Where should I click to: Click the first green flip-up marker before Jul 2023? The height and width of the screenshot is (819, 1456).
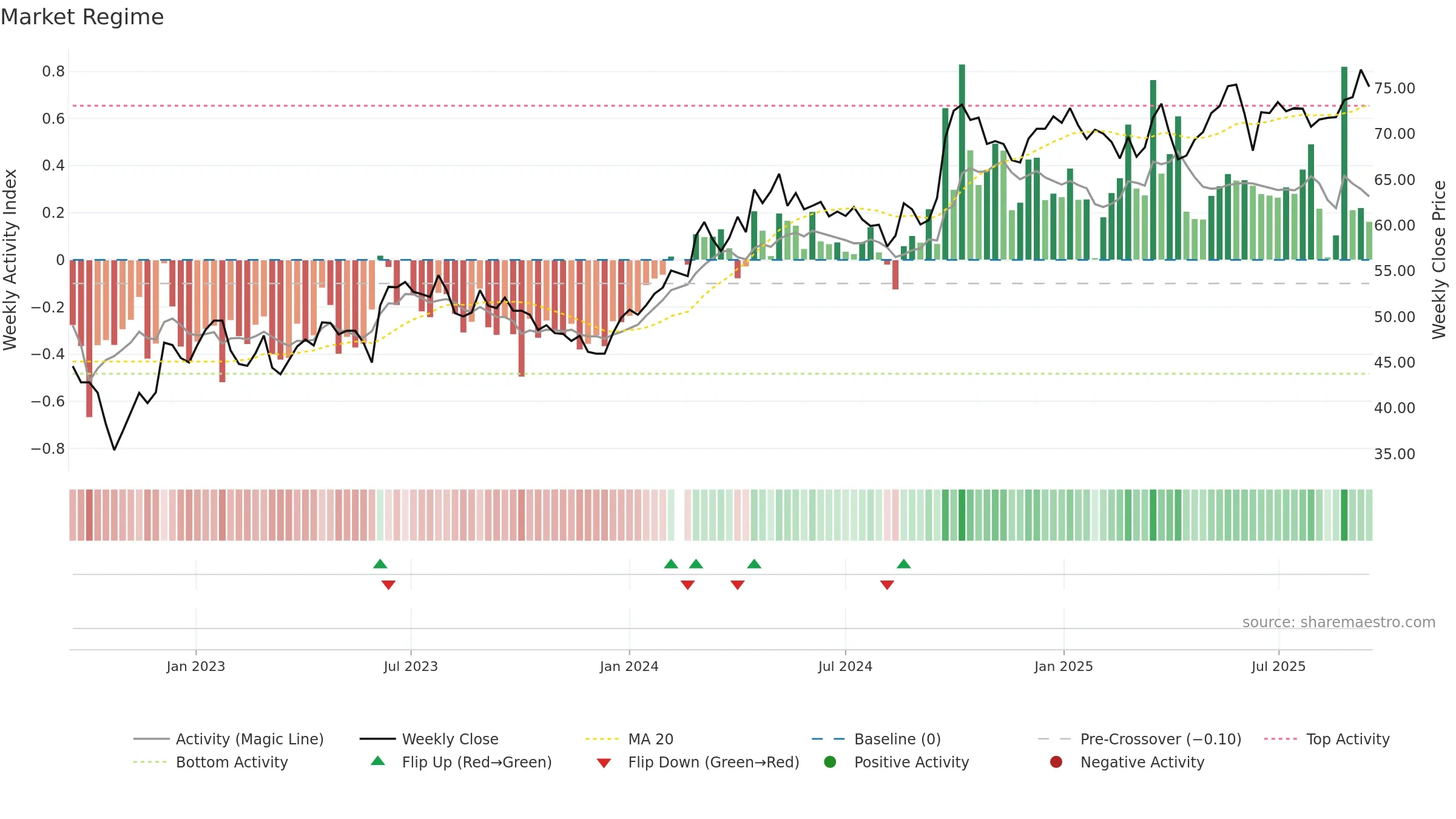click(x=380, y=564)
